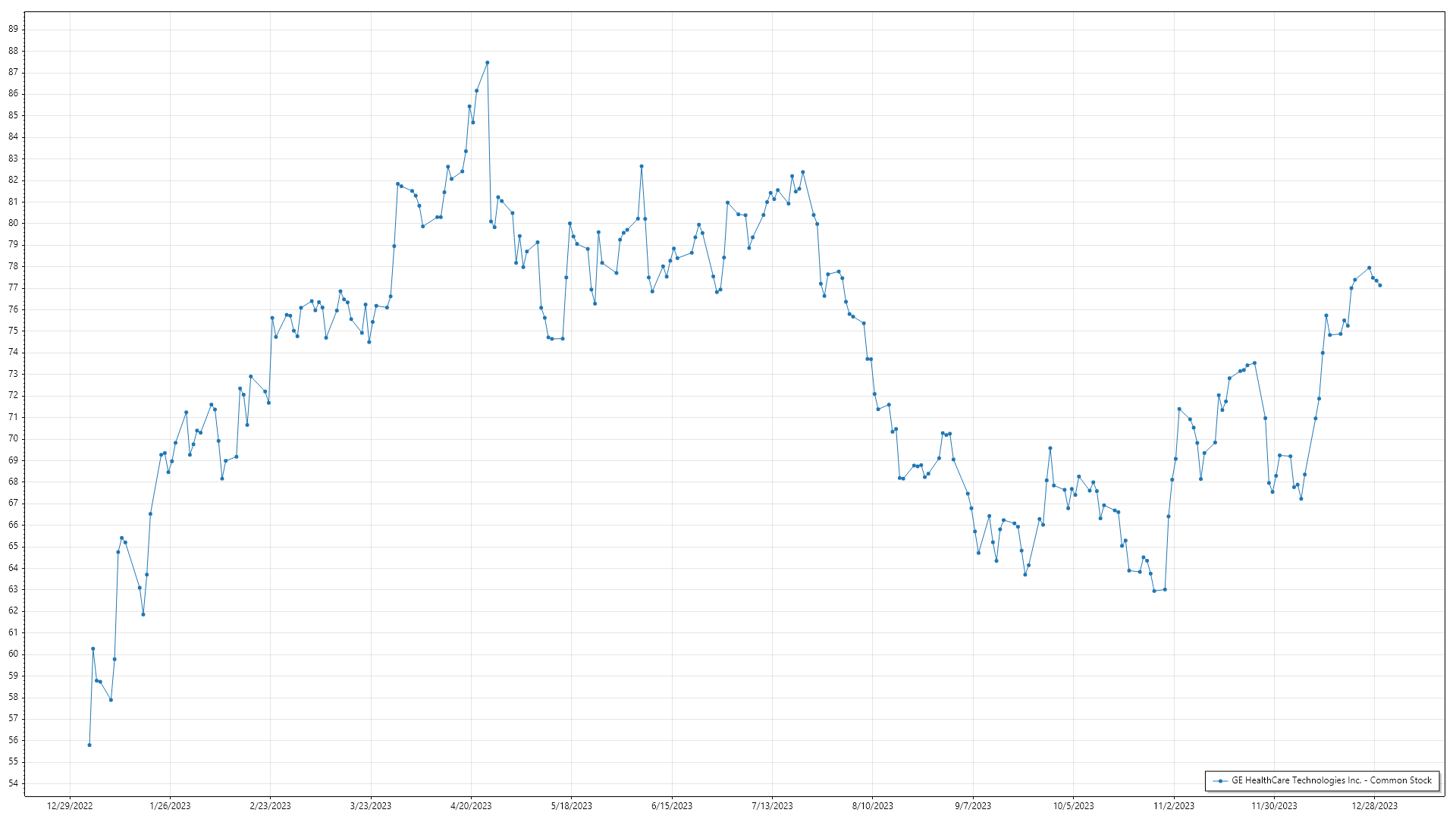Select the 12/29/2022 x-axis date label
1456x819 pixels.
pos(70,806)
